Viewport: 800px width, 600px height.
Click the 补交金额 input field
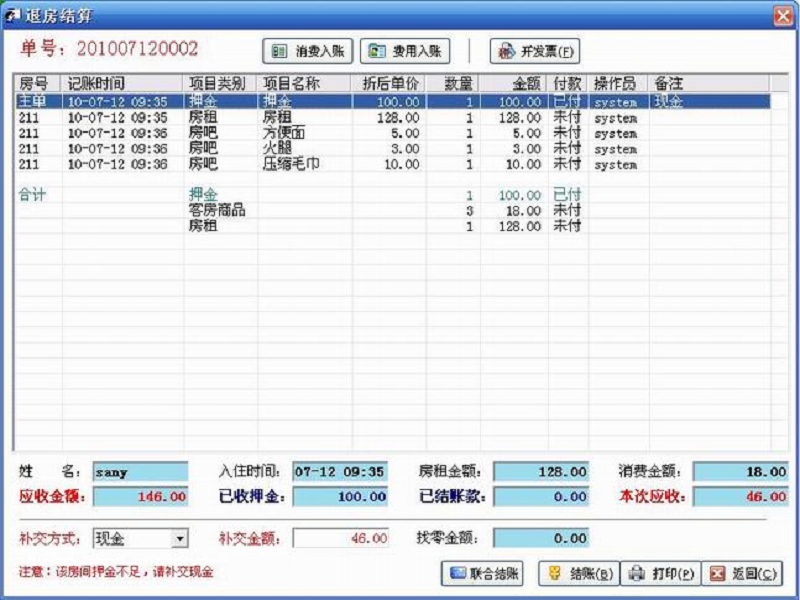(340, 539)
